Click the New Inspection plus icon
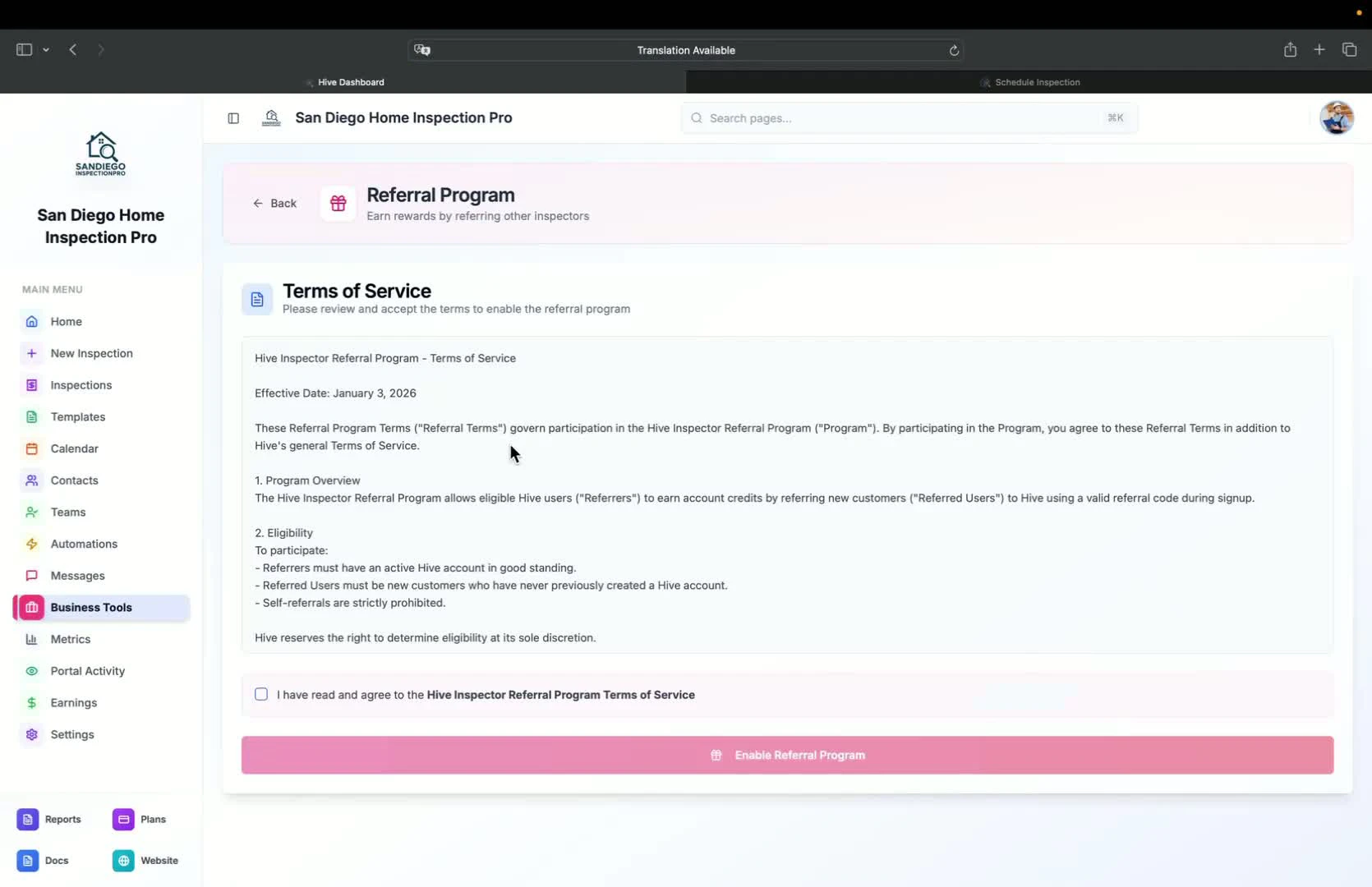The width and height of the screenshot is (1372, 887). tap(31, 353)
